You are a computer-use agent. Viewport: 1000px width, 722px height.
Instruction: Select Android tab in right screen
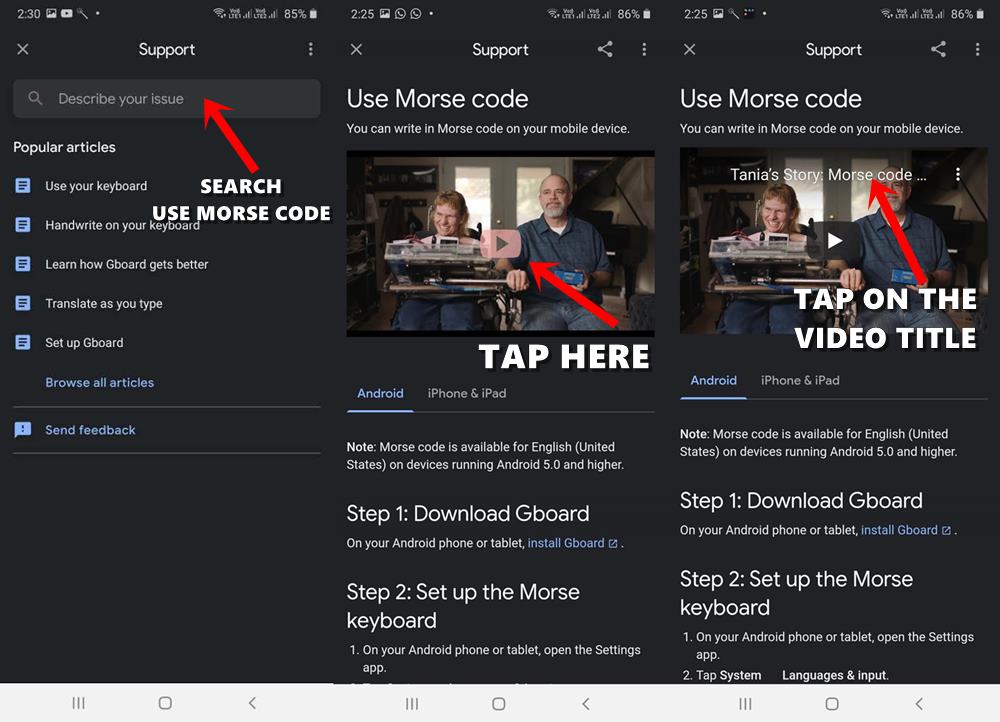[x=714, y=381]
